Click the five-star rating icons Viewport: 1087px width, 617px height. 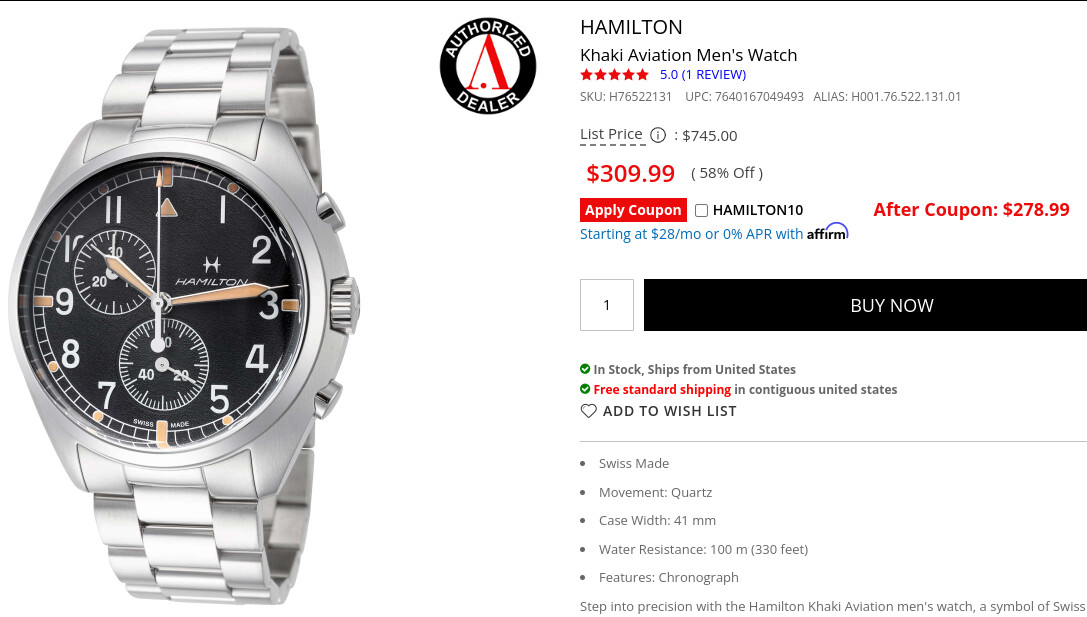[x=614, y=74]
